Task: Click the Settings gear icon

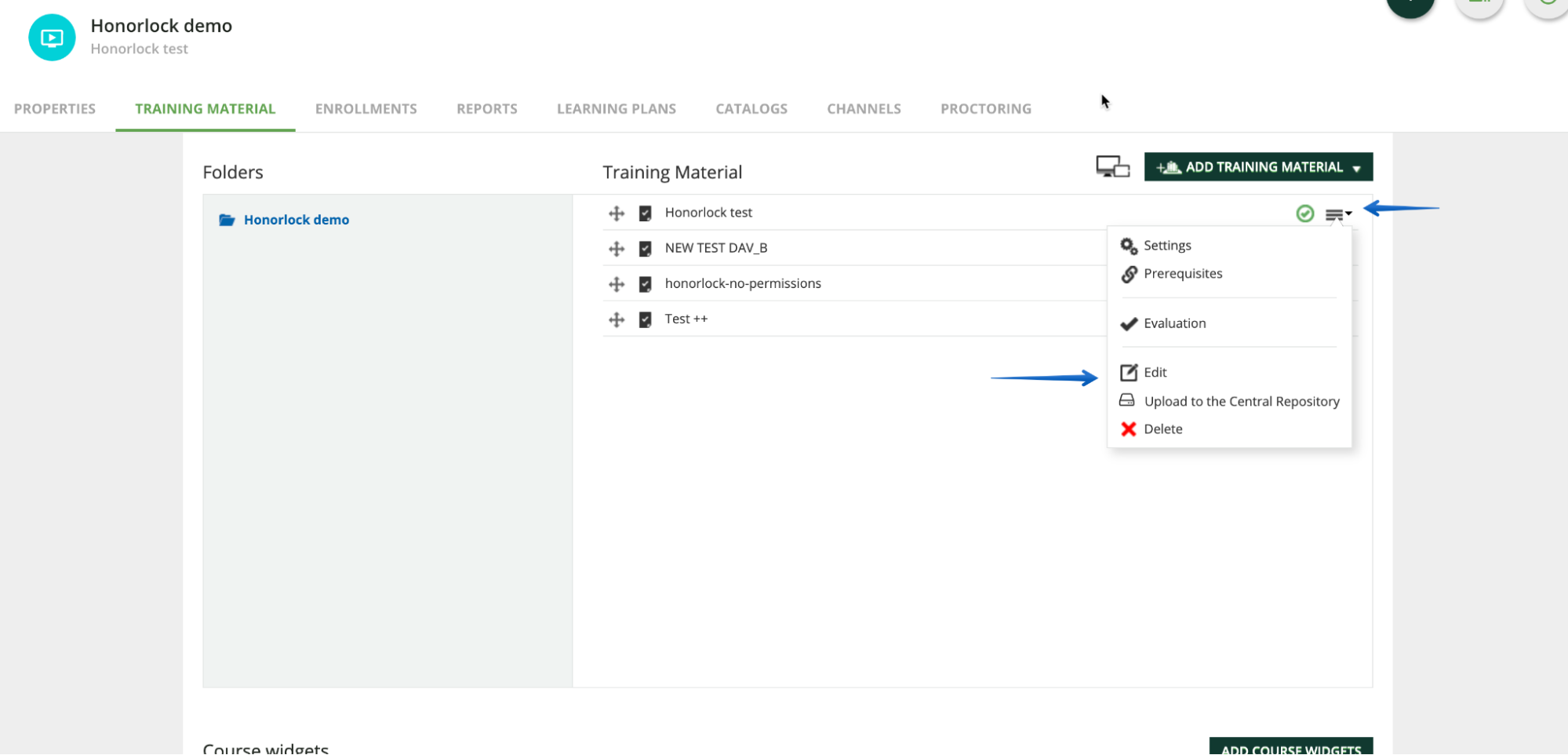Action: [x=1129, y=246]
